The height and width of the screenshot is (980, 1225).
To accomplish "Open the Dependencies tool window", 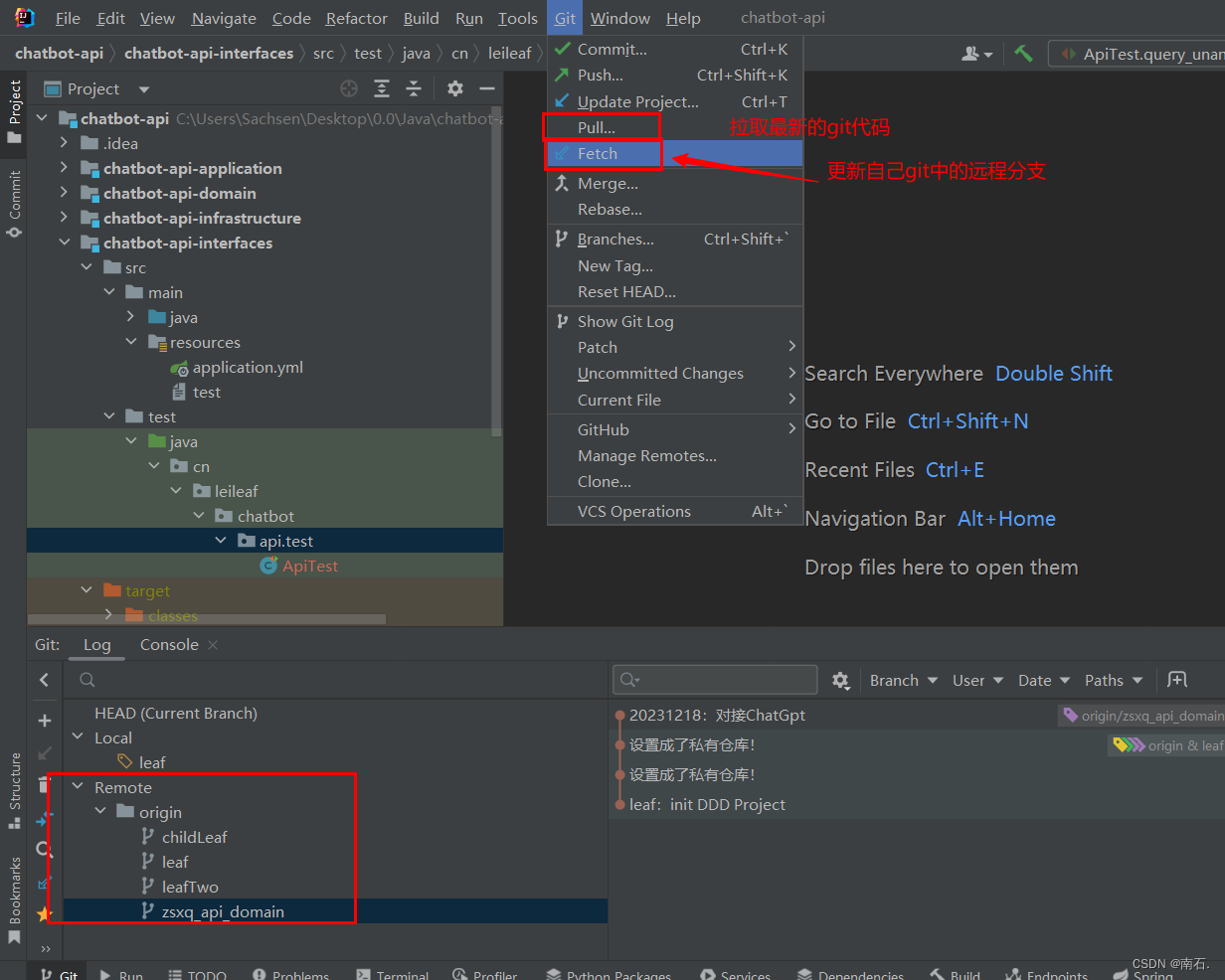I will click(851, 975).
